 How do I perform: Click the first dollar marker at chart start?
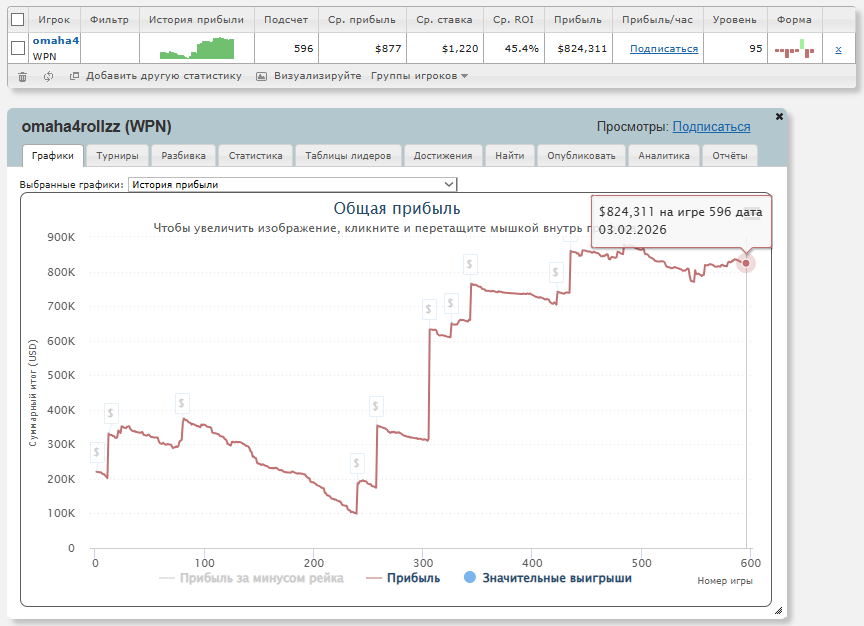(96, 452)
